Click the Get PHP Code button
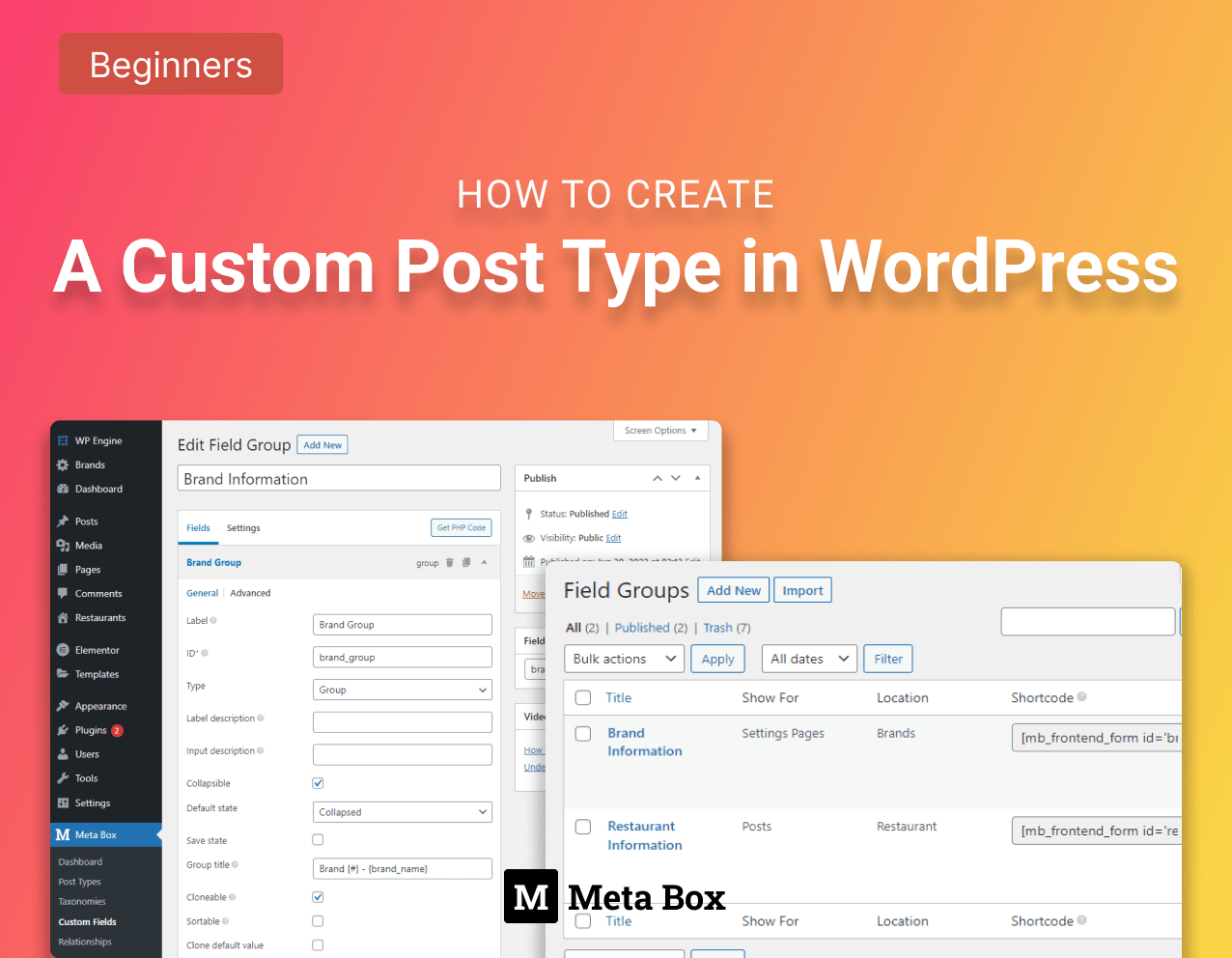Image resolution: width=1232 pixels, height=958 pixels. [461, 527]
